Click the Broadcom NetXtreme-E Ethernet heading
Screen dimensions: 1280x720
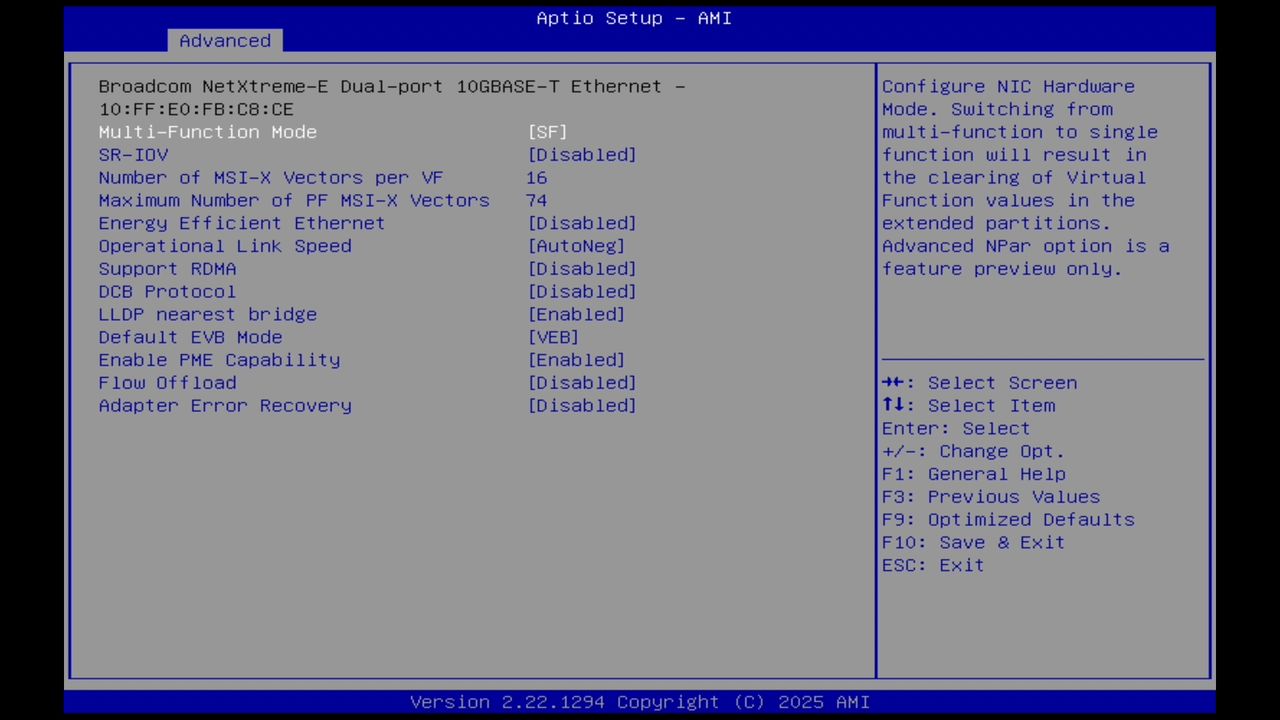[392, 86]
